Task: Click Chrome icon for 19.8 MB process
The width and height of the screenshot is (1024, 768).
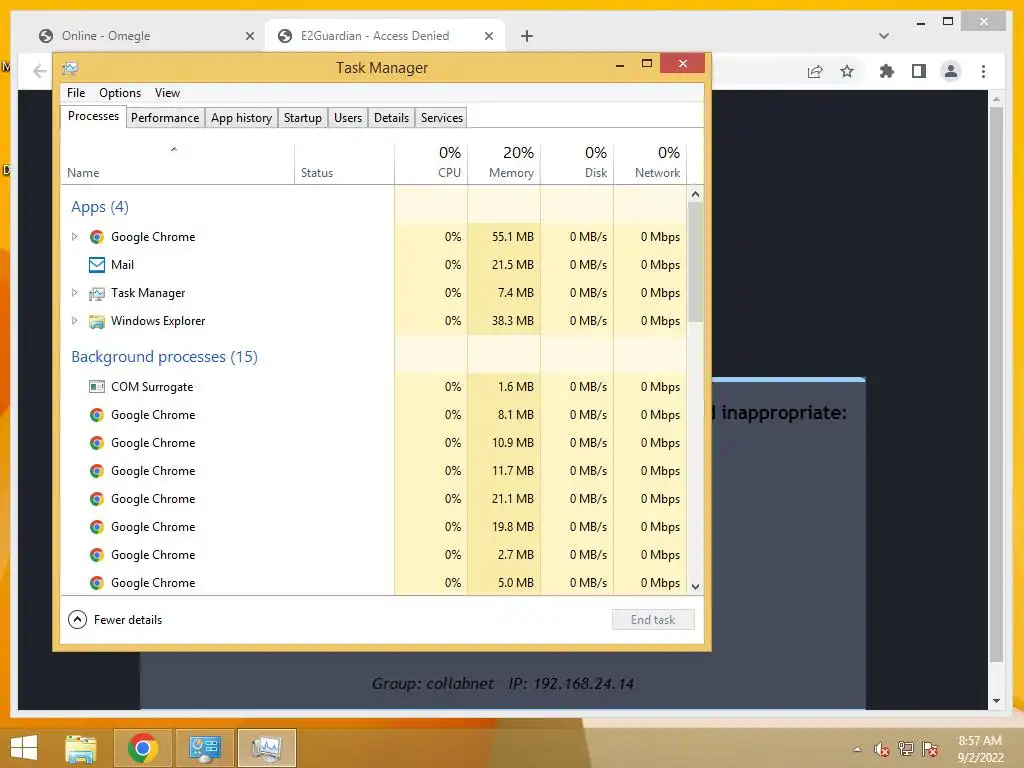Action: click(97, 526)
